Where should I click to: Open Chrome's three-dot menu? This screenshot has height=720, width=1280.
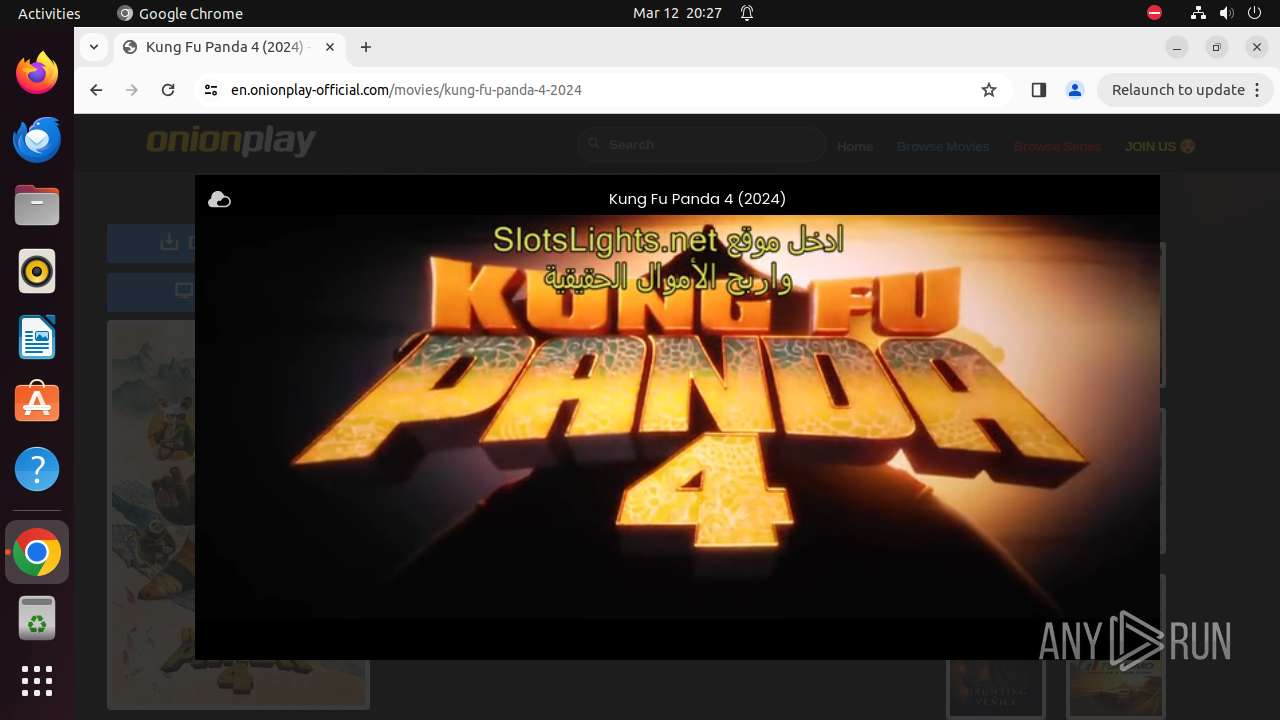tap(1259, 90)
